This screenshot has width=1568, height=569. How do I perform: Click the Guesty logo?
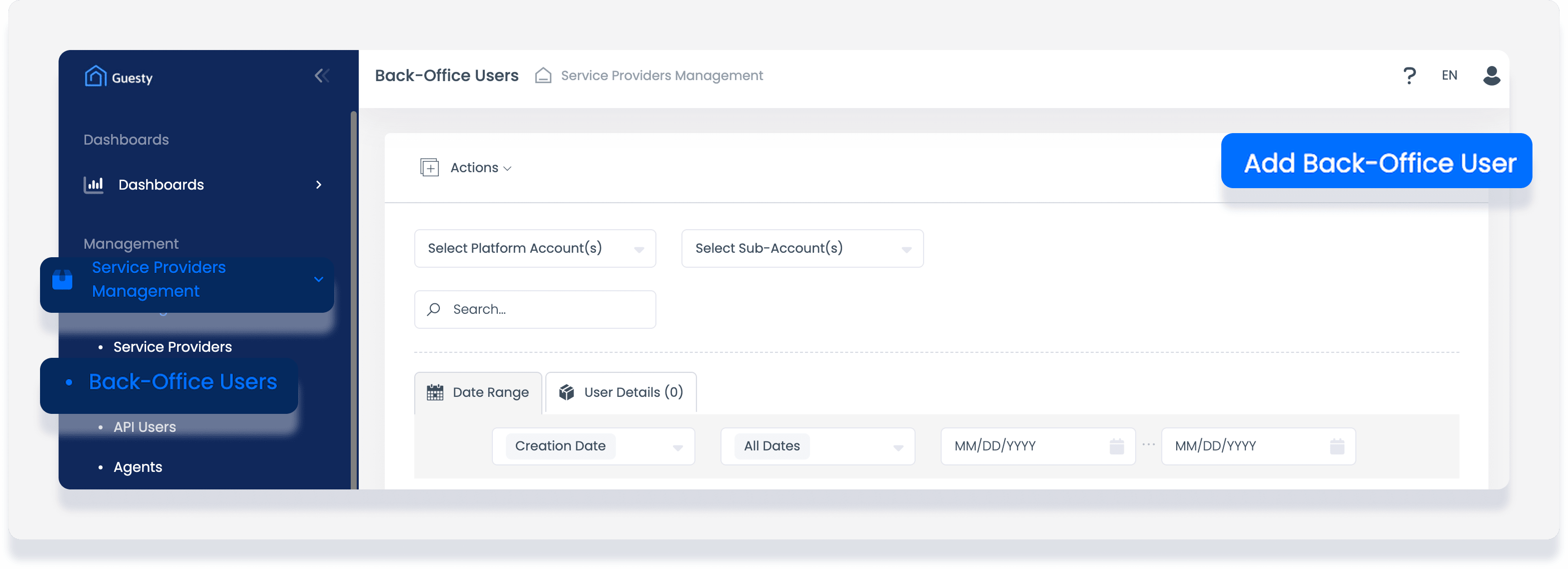[x=119, y=77]
